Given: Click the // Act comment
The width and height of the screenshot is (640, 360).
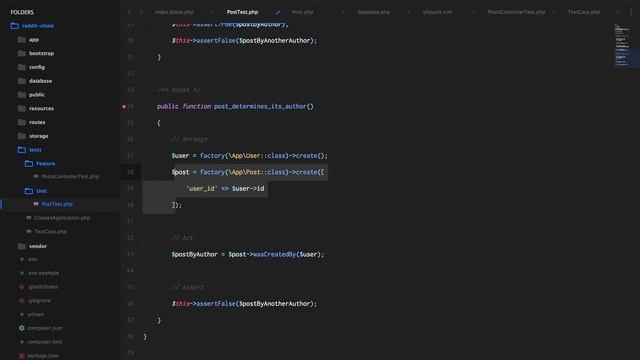Looking at the screenshot, I should [x=182, y=238].
